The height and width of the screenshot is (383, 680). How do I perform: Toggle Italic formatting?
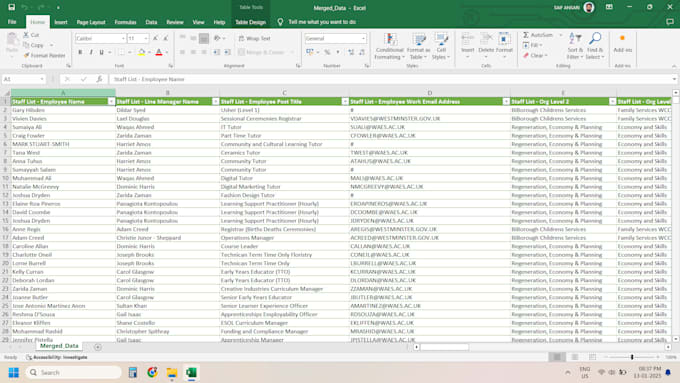(91, 52)
